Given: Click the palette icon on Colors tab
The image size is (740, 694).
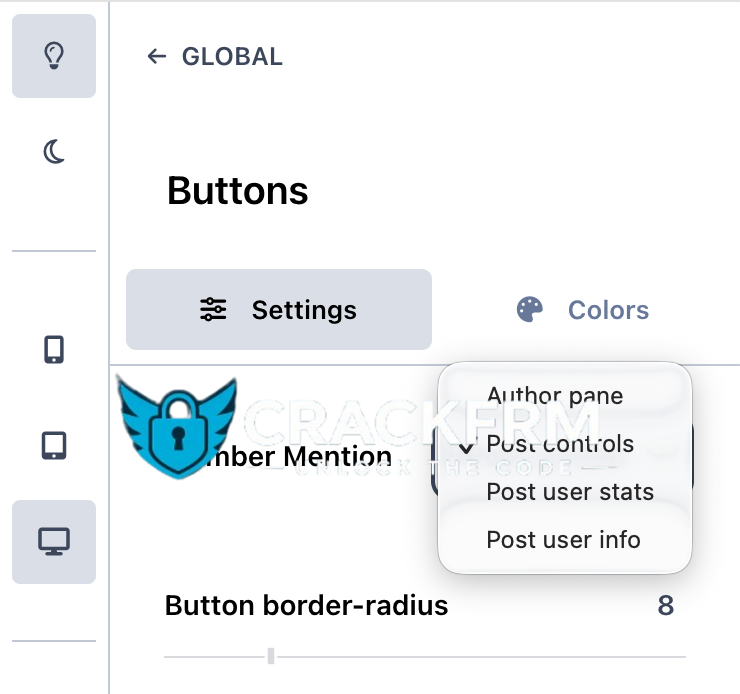Looking at the screenshot, I should 529,310.
